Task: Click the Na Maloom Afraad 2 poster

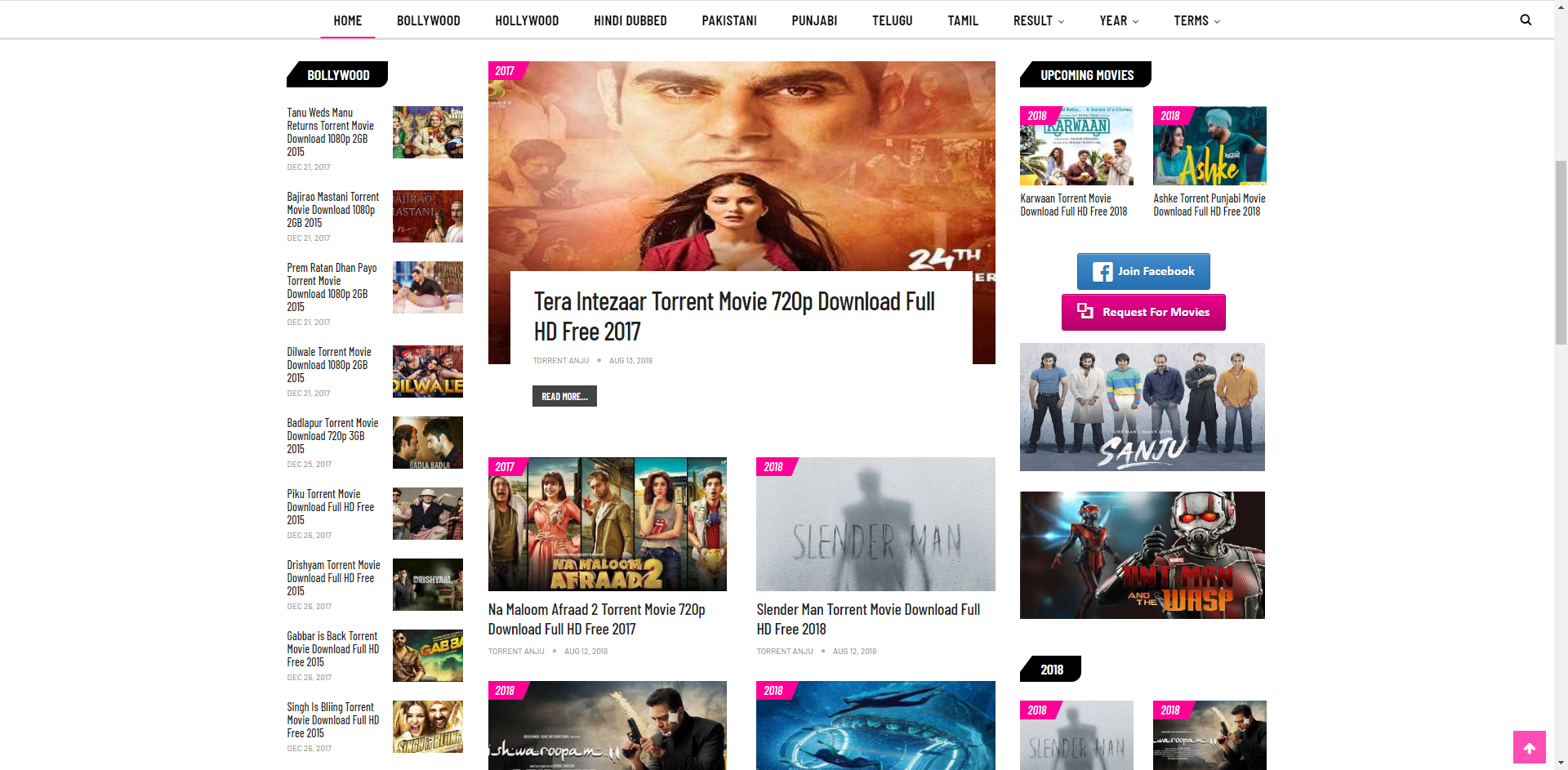Action: pos(607,524)
